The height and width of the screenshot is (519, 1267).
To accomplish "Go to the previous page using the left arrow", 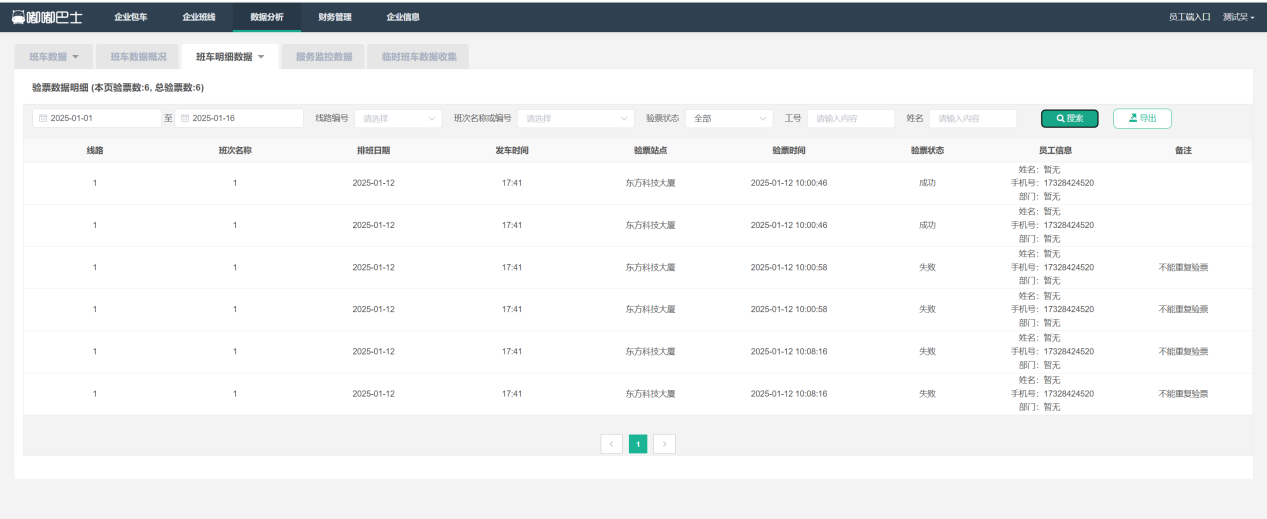I will (x=611, y=443).
